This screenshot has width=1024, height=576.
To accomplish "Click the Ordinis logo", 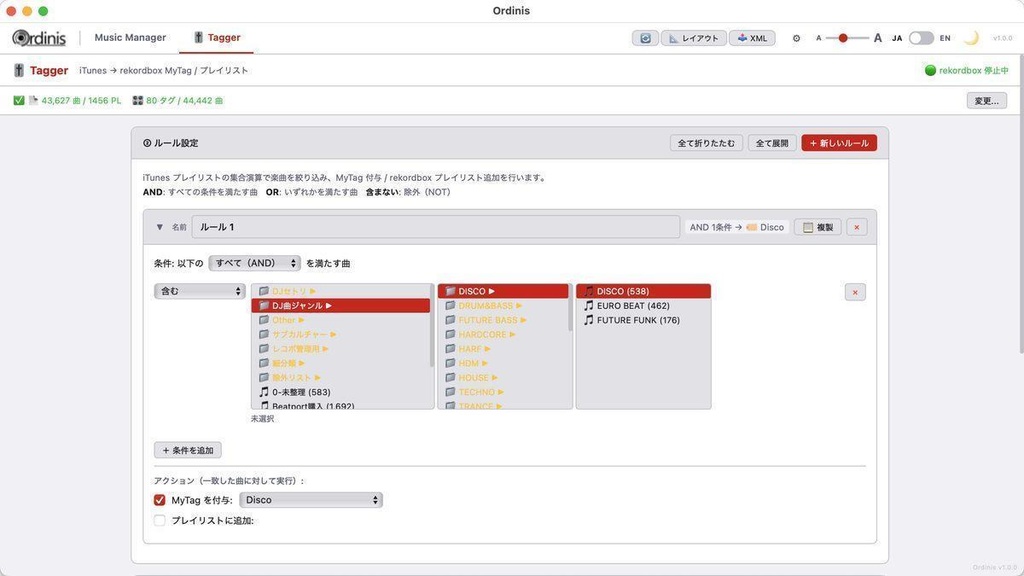I will tap(39, 38).
